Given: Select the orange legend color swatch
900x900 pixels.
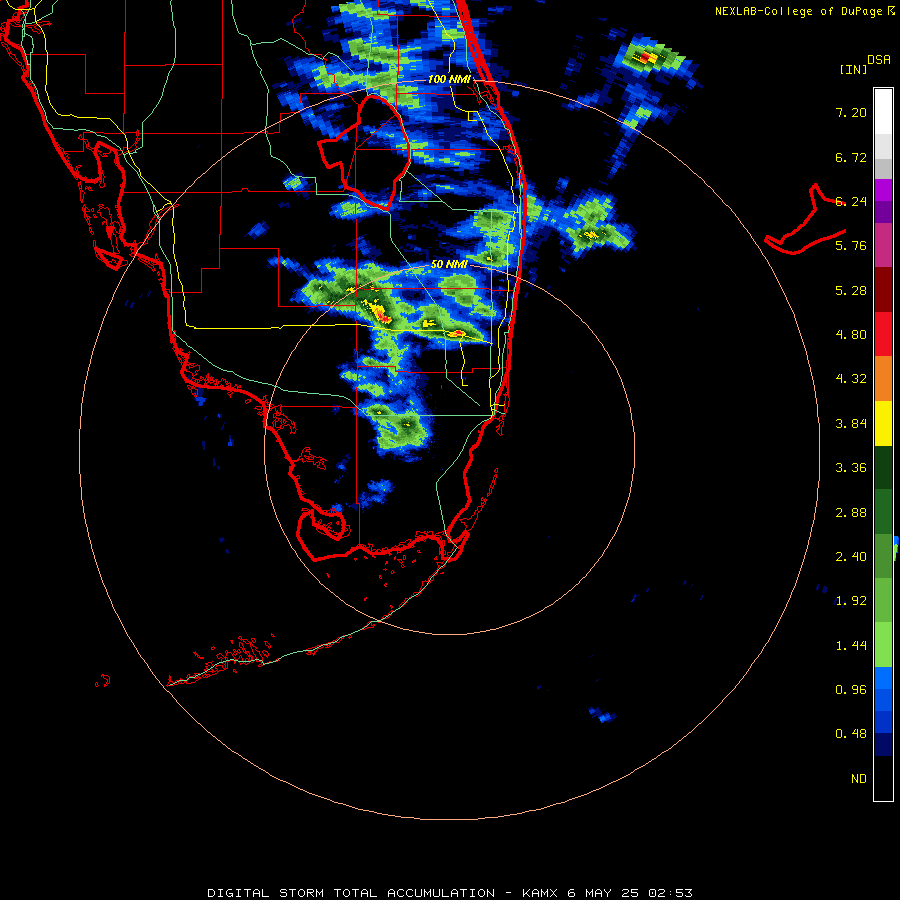Looking at the screenshot, I should [x=883, y=379].
